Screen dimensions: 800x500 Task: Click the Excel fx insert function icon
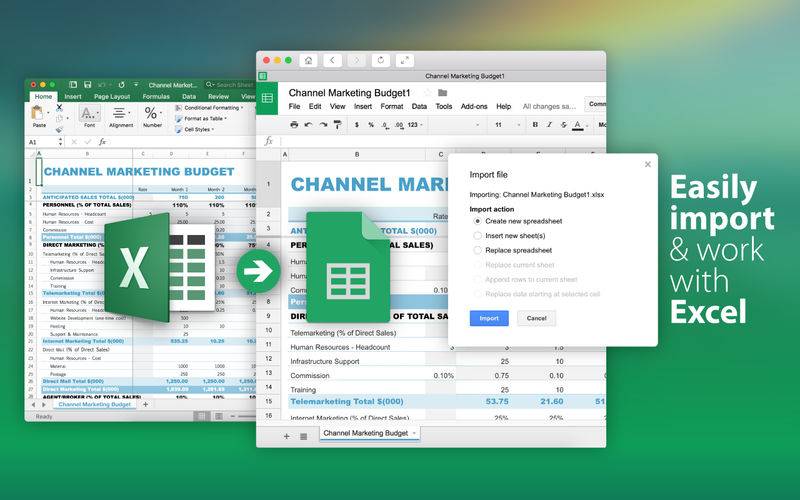[102, 142]
